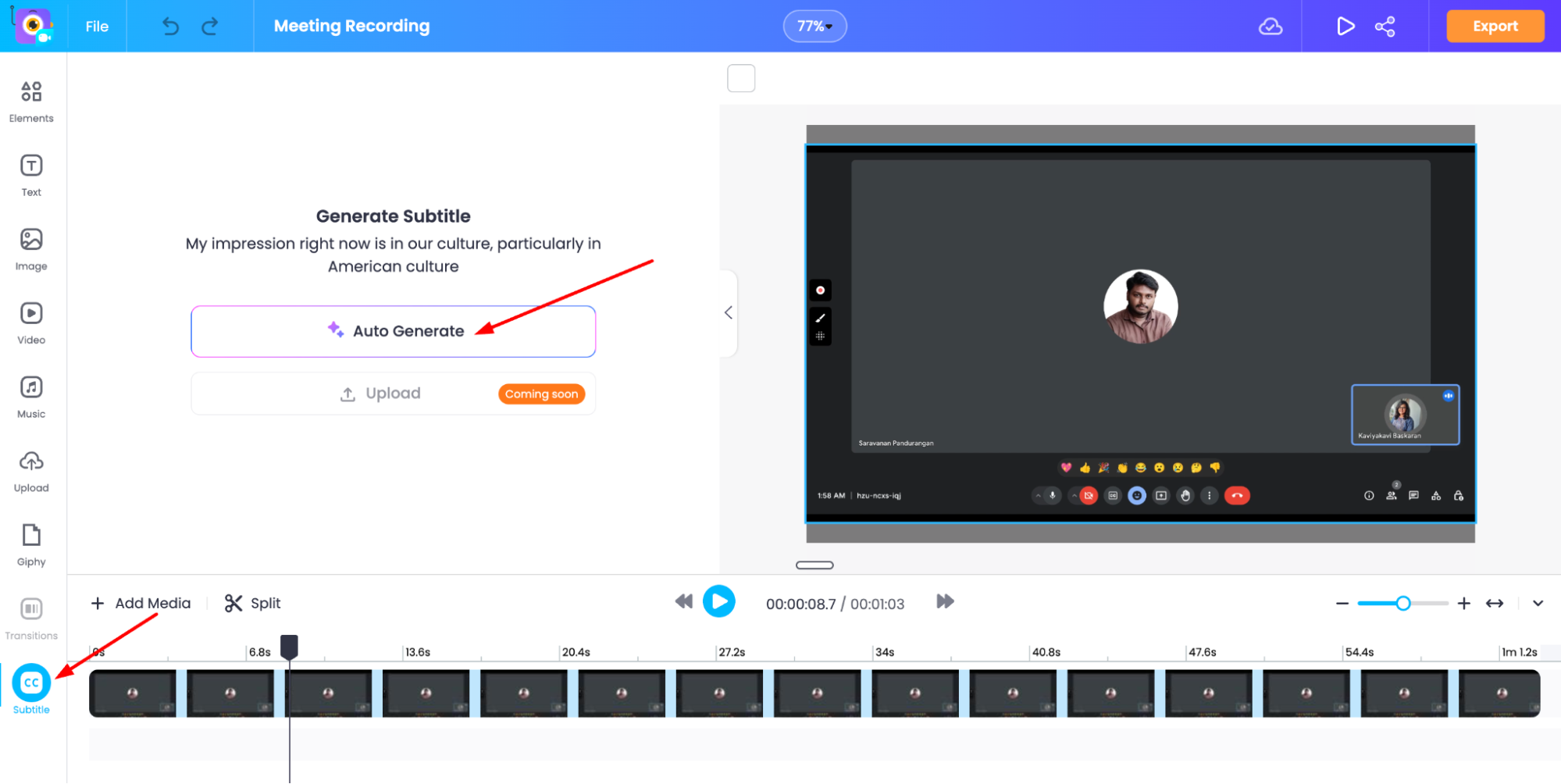
Task: Open the File menu
Action: coord(97,27)
